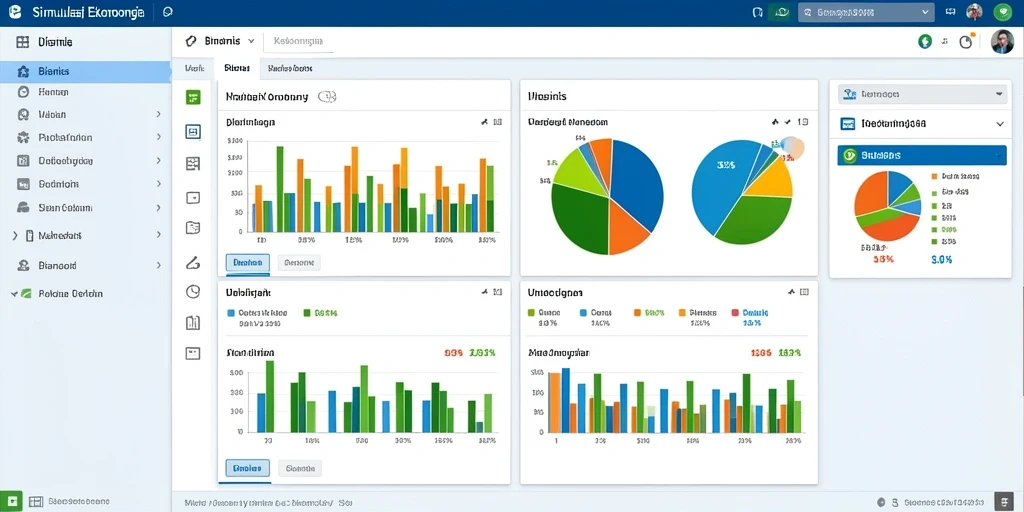The width and height of the screenshot is (1024, 512).
Task: Open the profile photo in the white toolbar
Action: pyautogui.click(x=1002, y=42)
